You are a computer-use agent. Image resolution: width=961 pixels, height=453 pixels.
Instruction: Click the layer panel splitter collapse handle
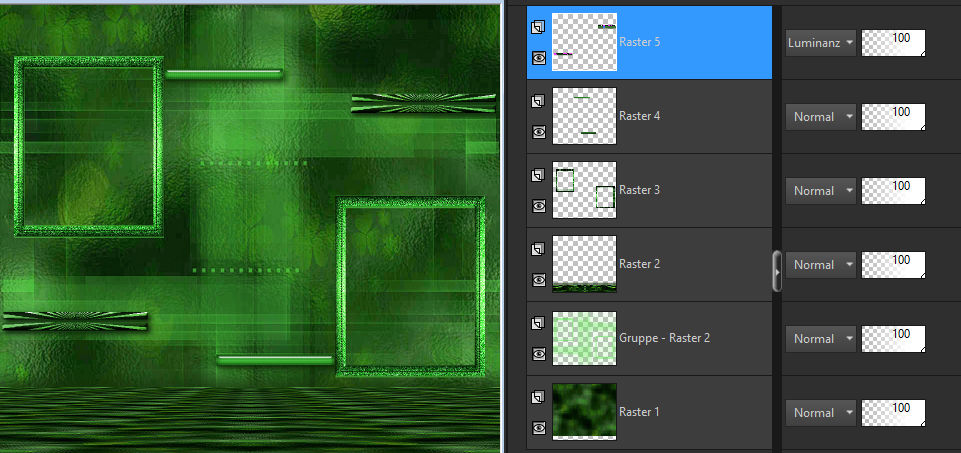[777, 271]
